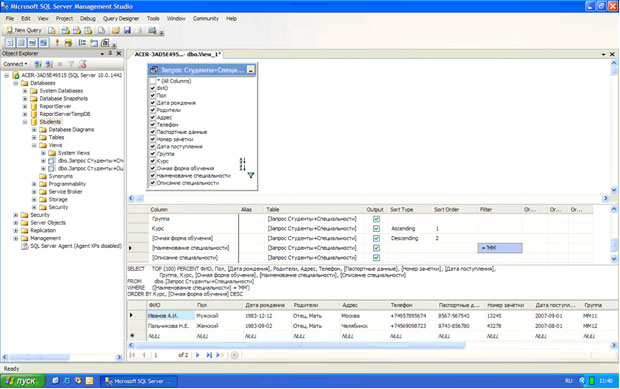The image size is (620, 389).
Task: Tick the * (All Columns) checkbox
Action: pos(153,81)
